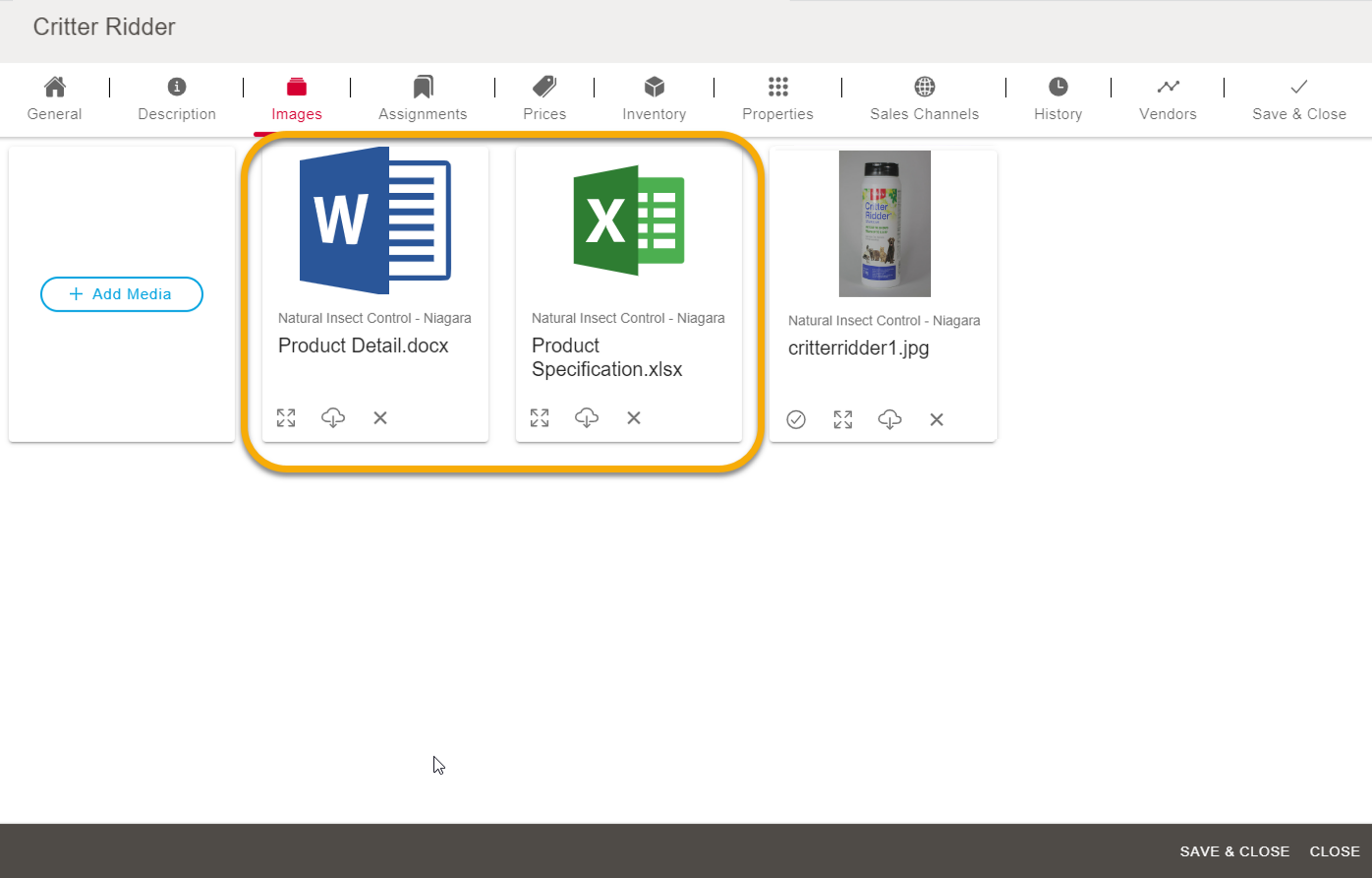Remove critterridder1.jpg from media
The image size is (1372, 878).
pyautogui.click(x=936, y=420)
